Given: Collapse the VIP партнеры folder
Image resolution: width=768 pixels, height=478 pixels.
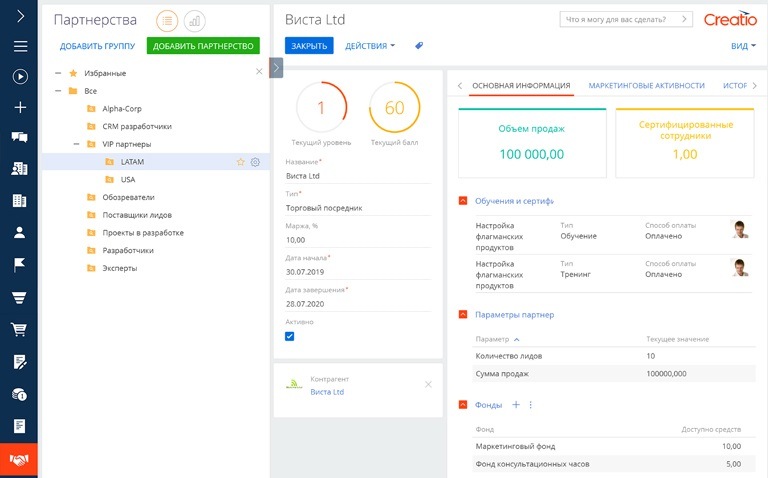Looking at the screenshot, I should (76, 144).
